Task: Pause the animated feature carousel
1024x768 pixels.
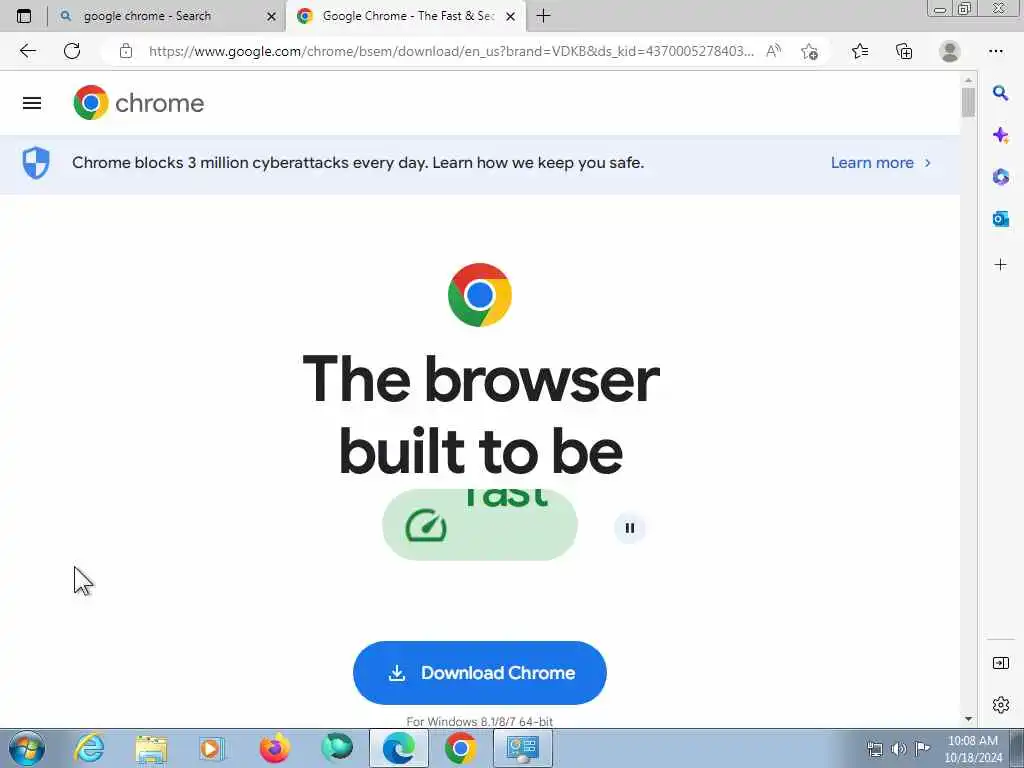Action: tap(630, 528)
